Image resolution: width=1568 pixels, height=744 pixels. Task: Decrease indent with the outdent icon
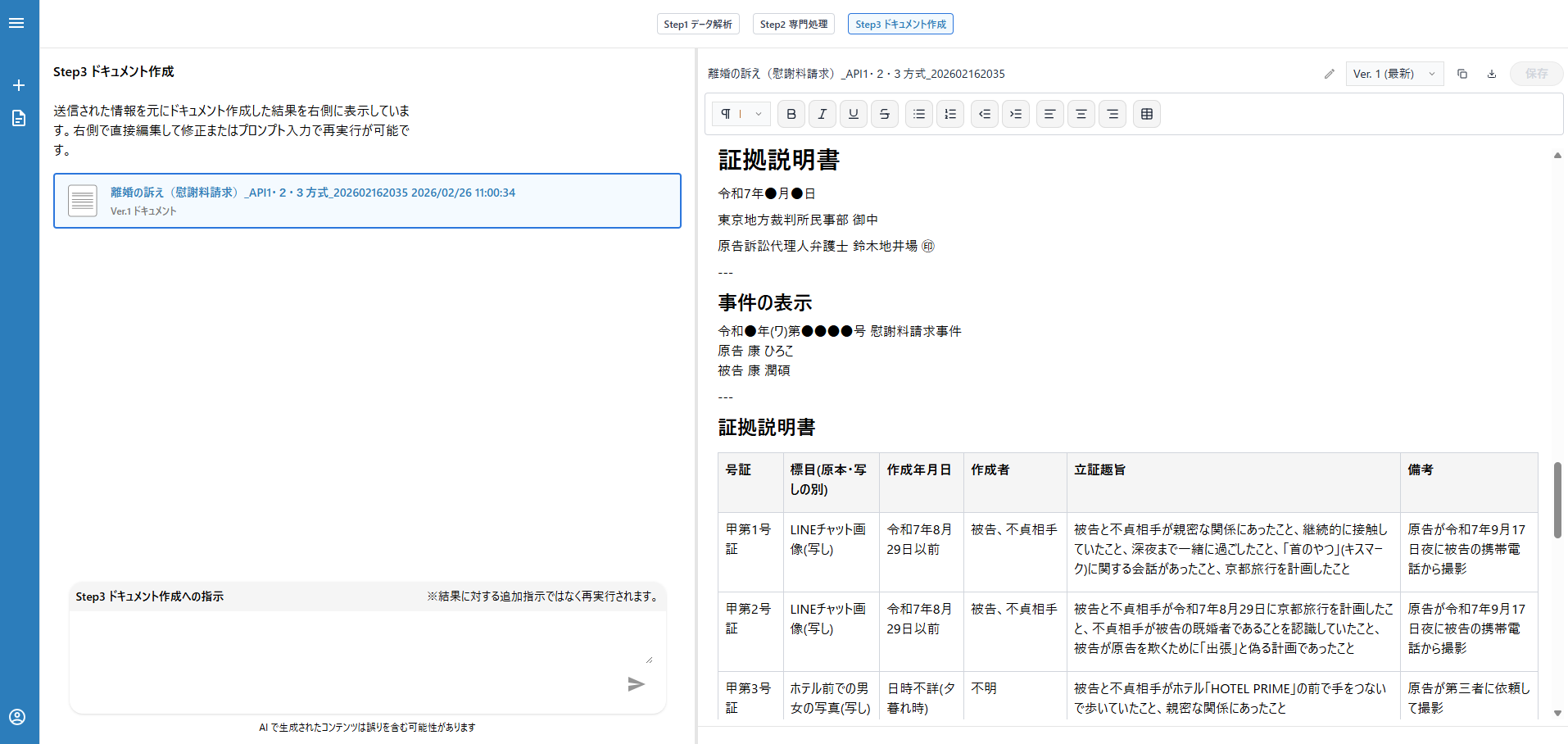click(984, 114)
